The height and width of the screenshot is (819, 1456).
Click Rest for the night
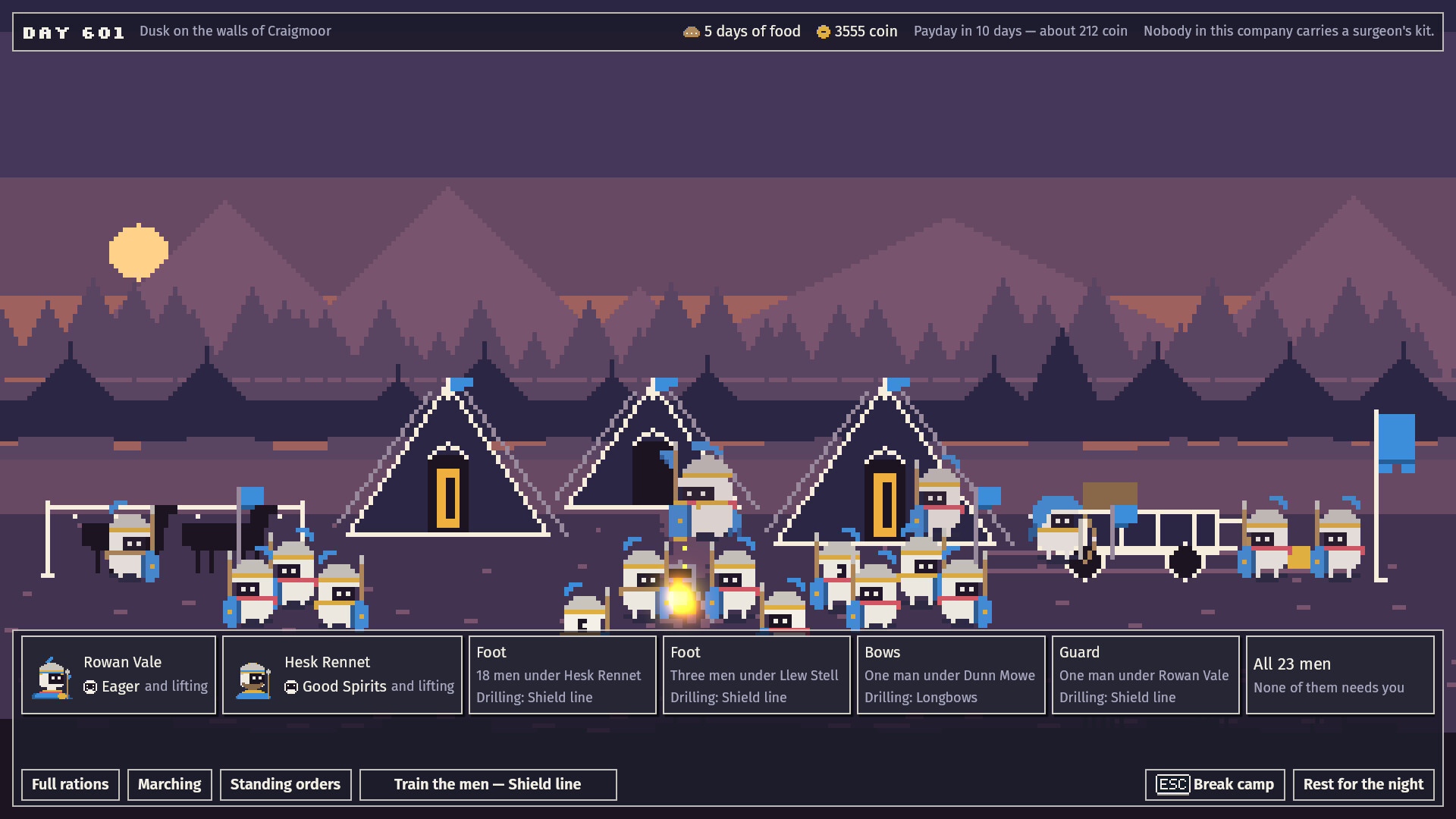[1363, 784]
